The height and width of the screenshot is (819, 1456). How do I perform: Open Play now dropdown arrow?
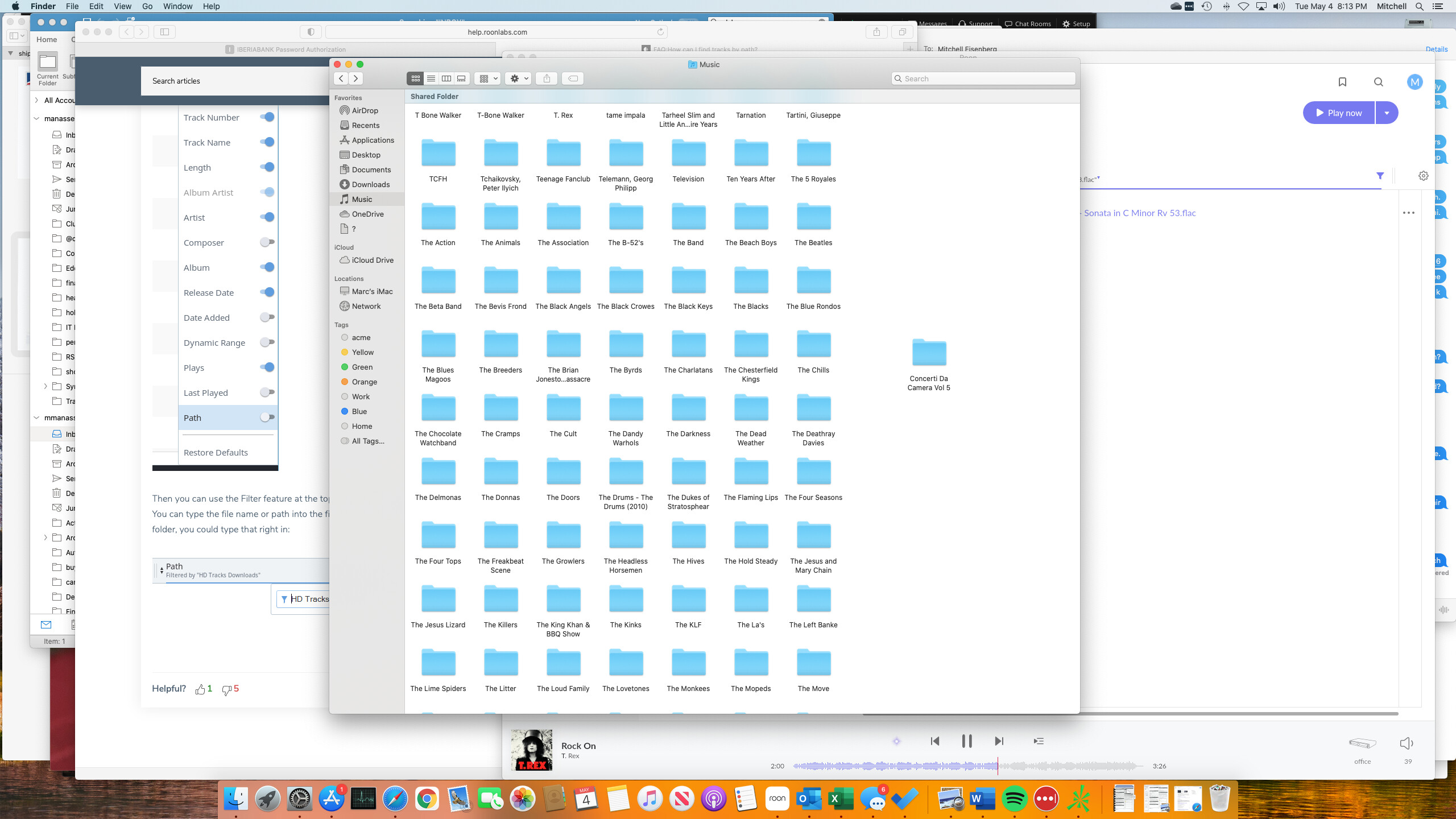coord(1387,113)
